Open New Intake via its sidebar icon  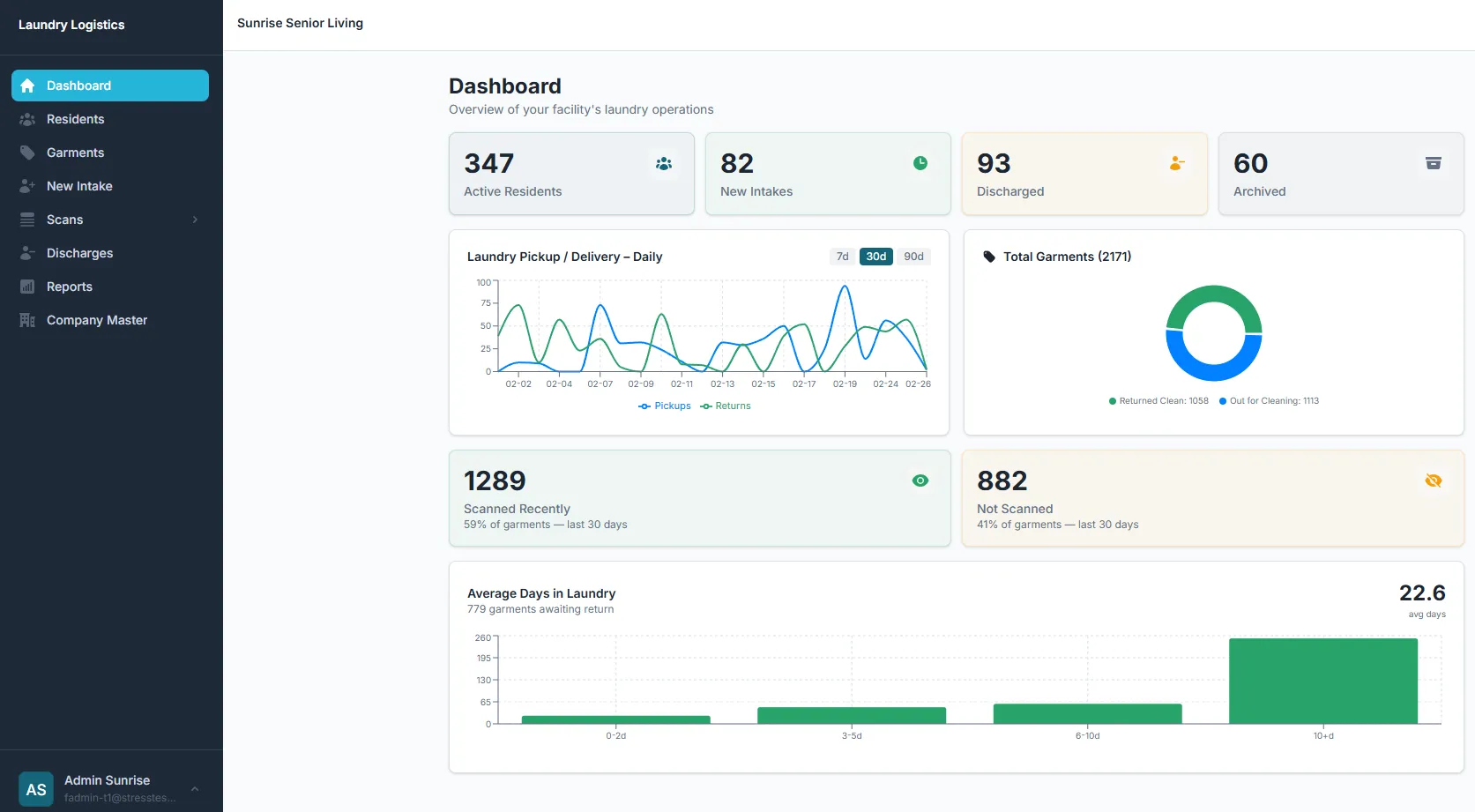[x=27, y=185]
